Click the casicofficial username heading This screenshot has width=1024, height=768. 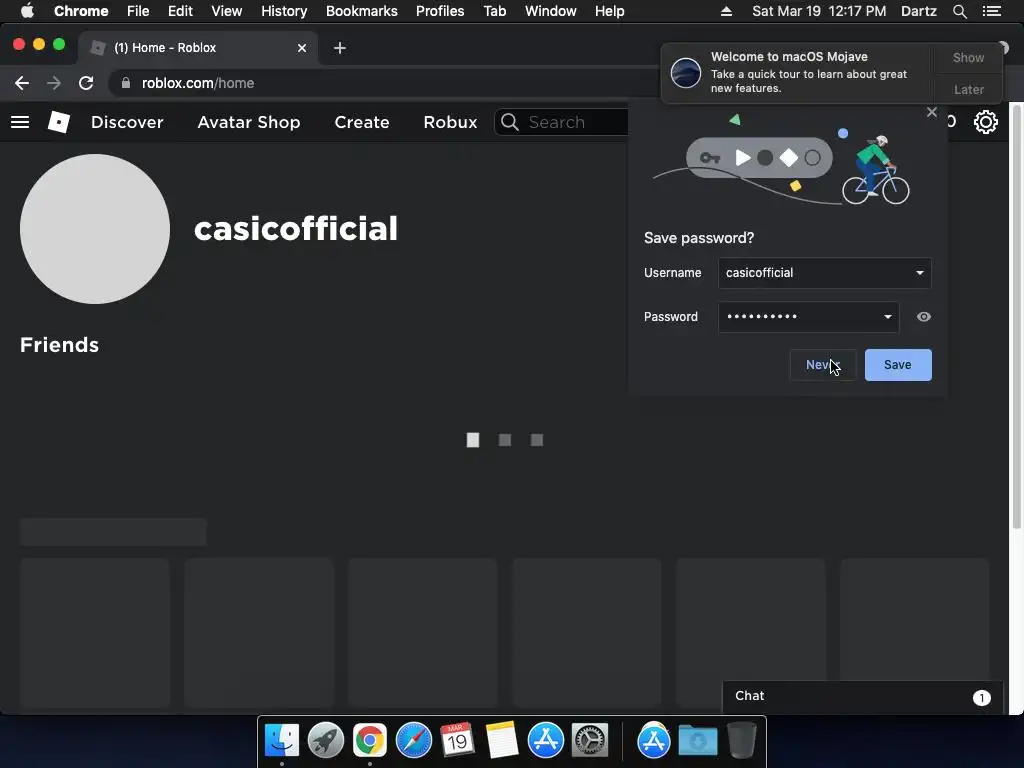pyautogui.click(x=296, y=229)
